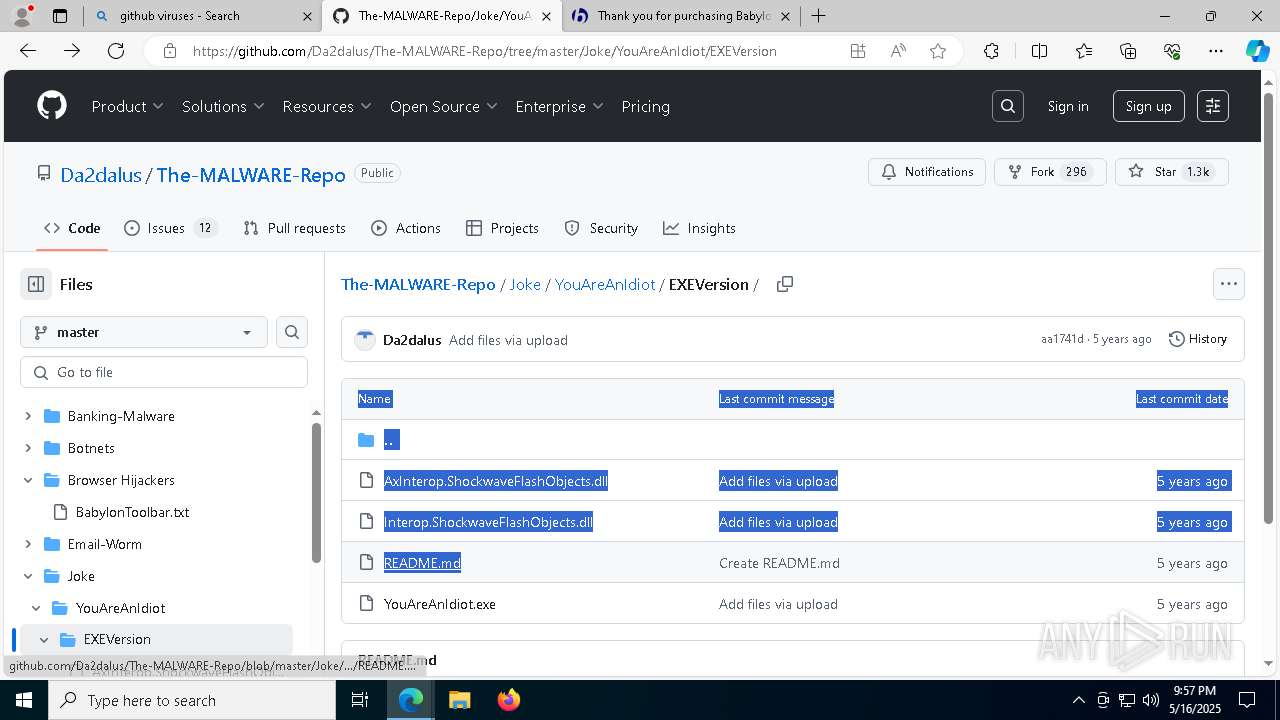Screen dimensions: 1280x720
Task: Expand the Email-Worm folder chevron
Action: click(x=28, y=544)
